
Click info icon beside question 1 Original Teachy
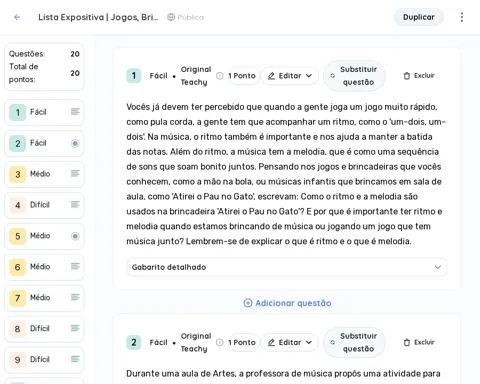220,76
